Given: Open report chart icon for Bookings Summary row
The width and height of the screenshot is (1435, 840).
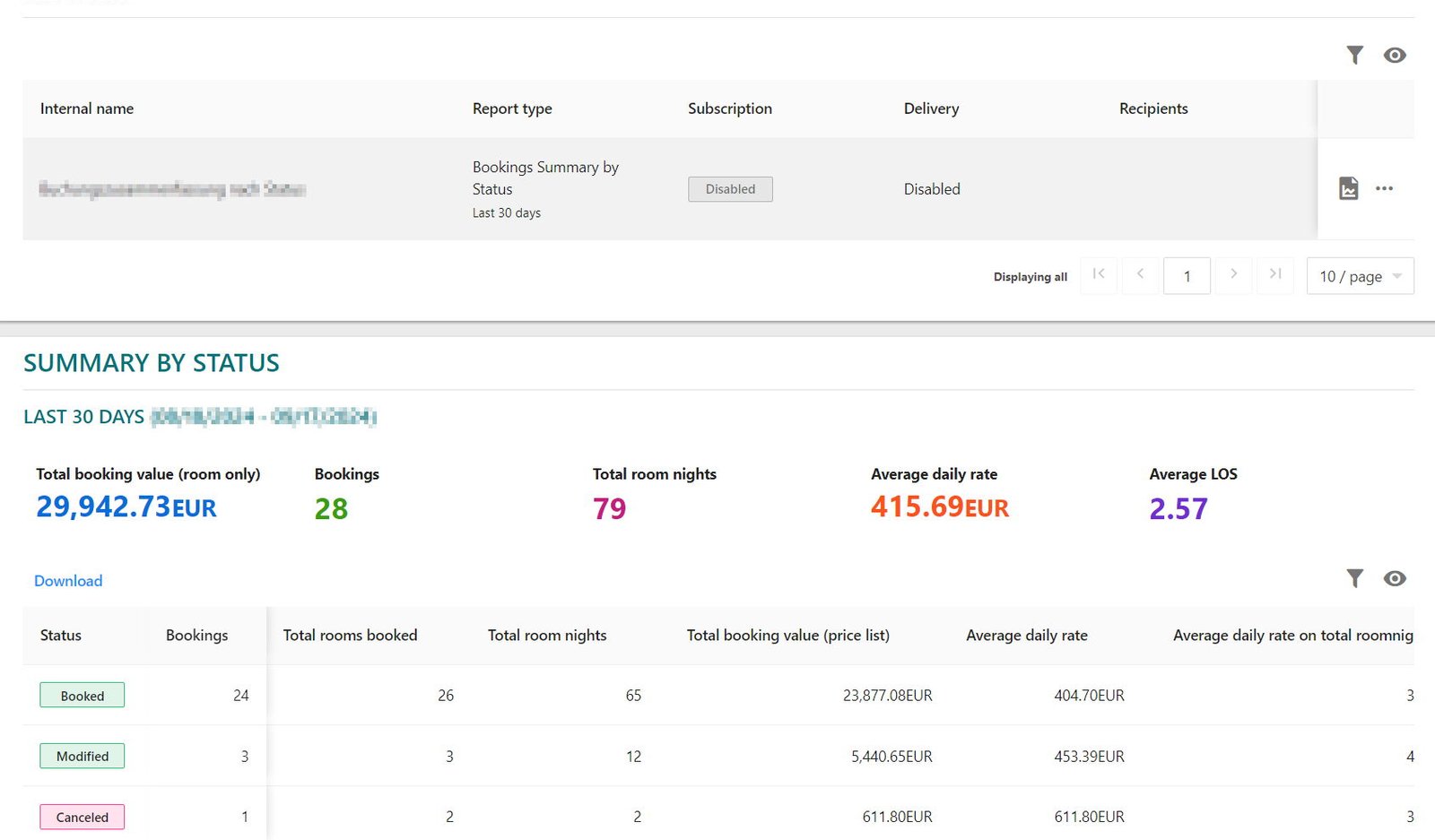Looking at the screenshot, I should pyautogui.click(x=1348, y=188).
